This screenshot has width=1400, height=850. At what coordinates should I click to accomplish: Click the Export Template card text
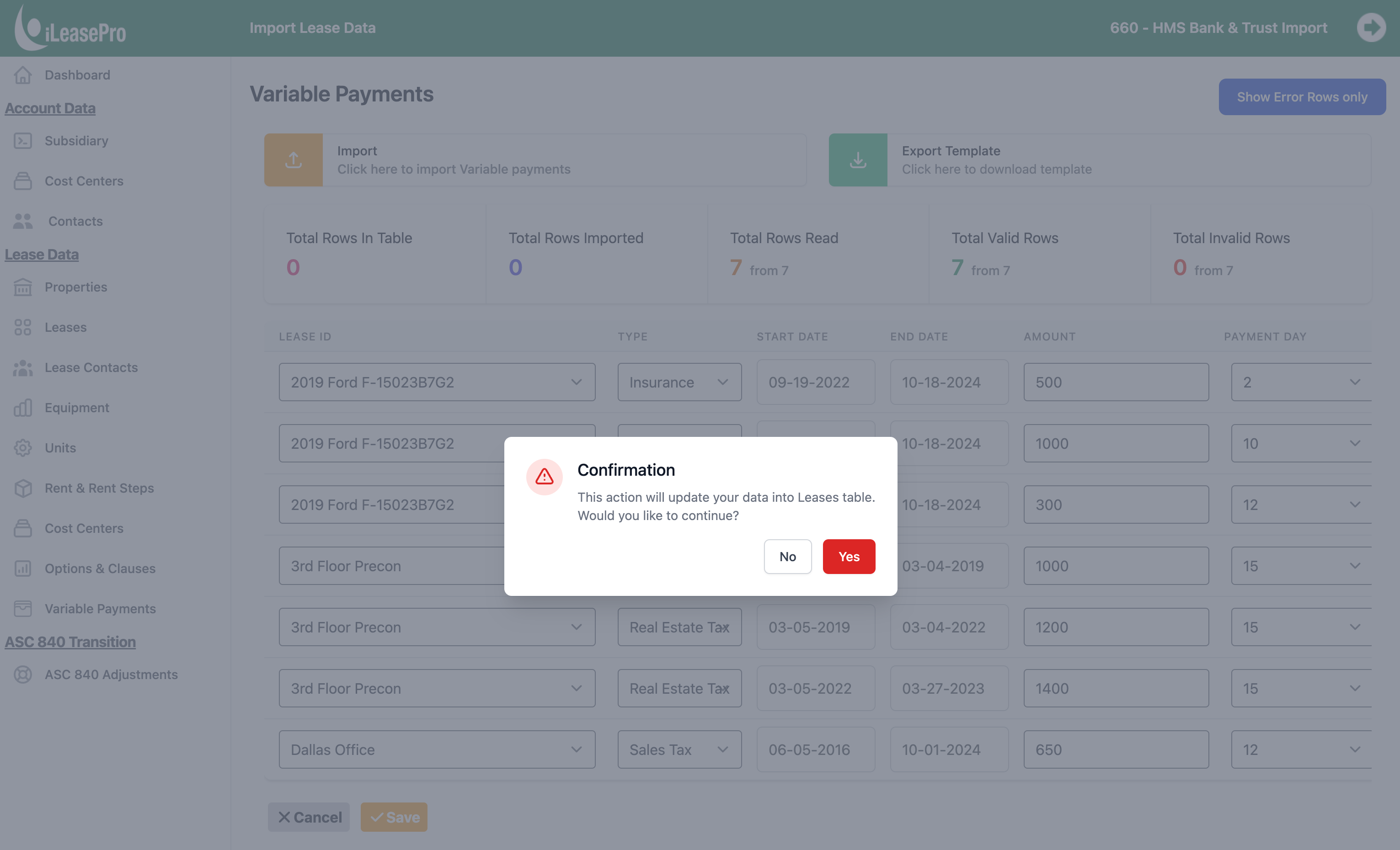[951, 151]
